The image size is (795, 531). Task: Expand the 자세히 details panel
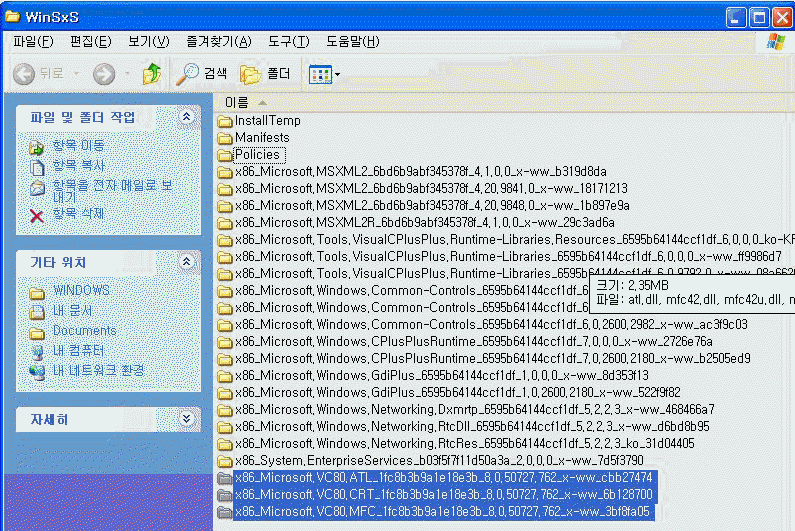pos(187,418)
